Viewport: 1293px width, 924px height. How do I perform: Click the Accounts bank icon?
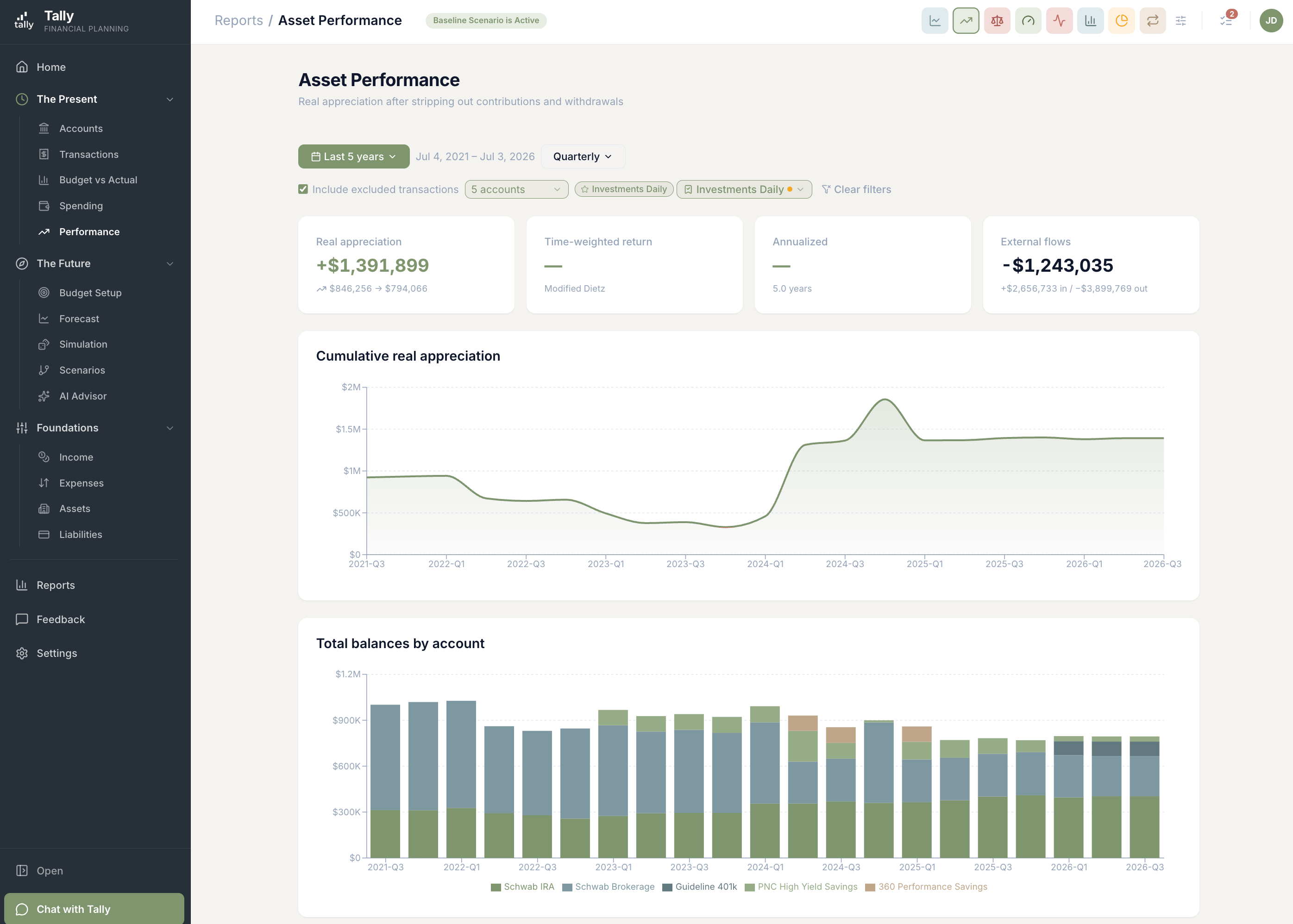pyautogui.click(x=44, y=129)
